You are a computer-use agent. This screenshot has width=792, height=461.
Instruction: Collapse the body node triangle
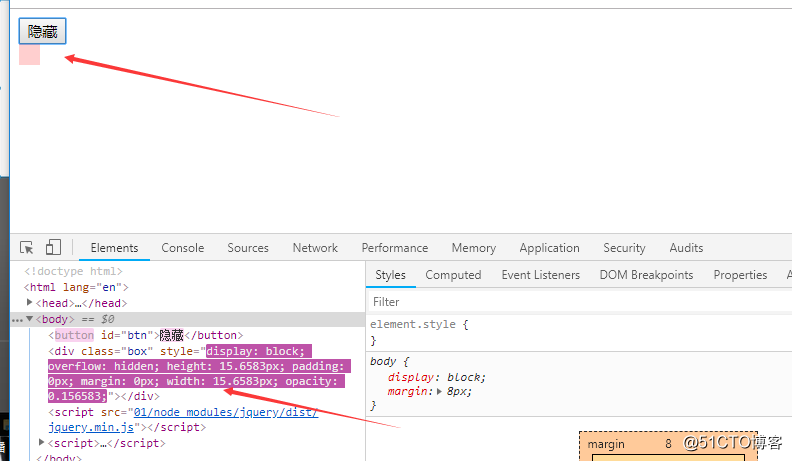pyautogui.click(x=29, y=319)
